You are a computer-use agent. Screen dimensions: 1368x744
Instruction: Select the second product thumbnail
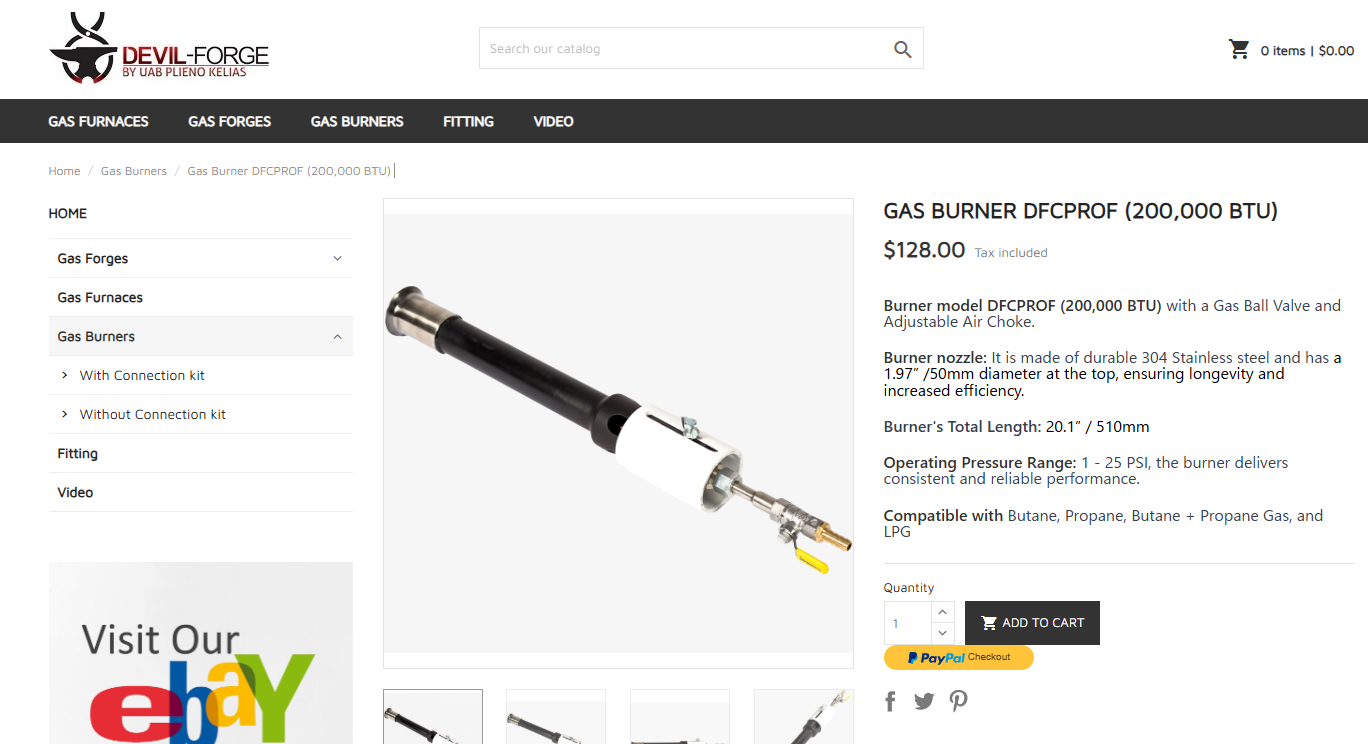tap(556, 716)
